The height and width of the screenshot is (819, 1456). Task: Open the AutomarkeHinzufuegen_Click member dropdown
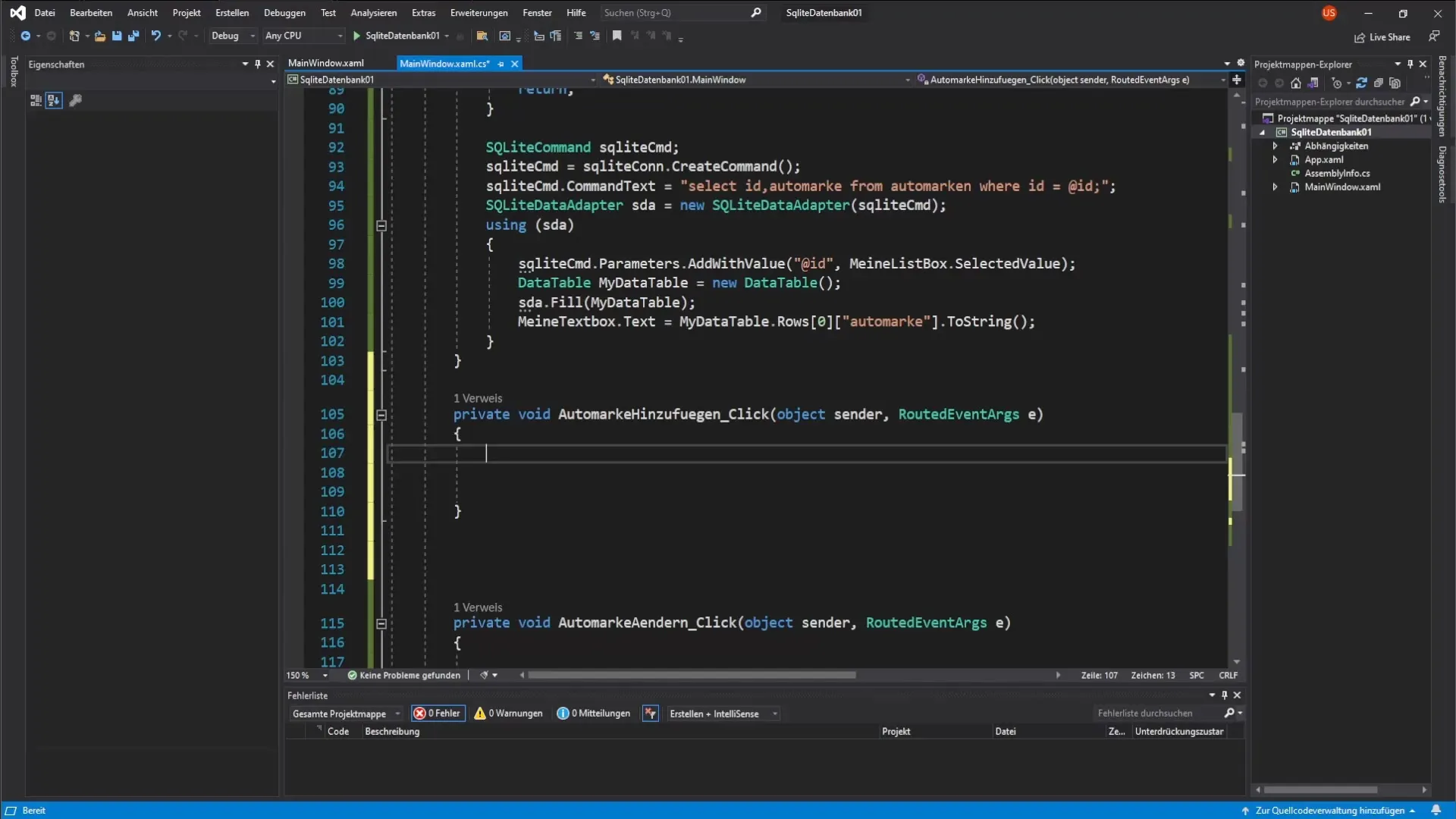[x=1071, y=80]
